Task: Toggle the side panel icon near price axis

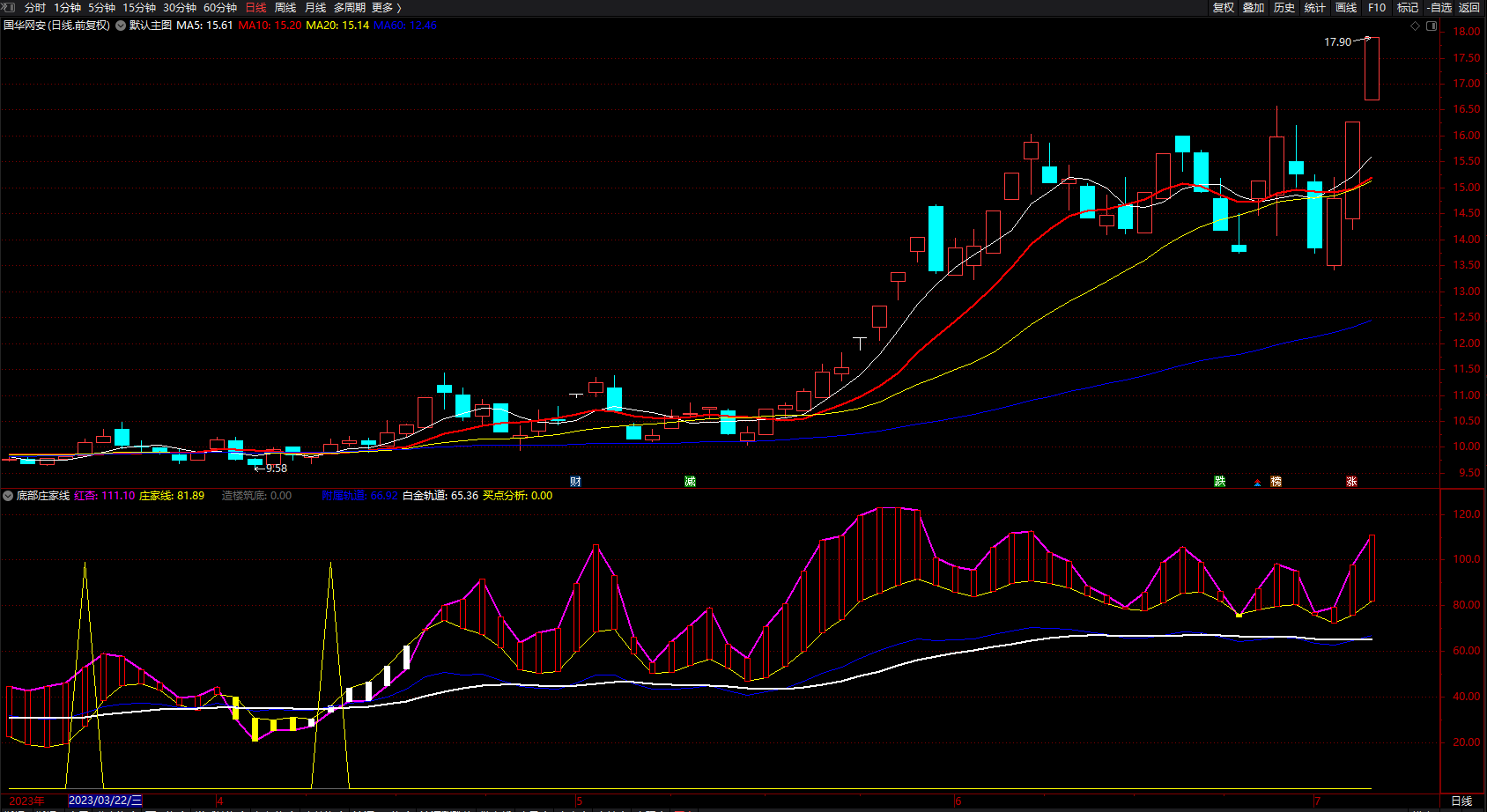Action: point(1432,26)
